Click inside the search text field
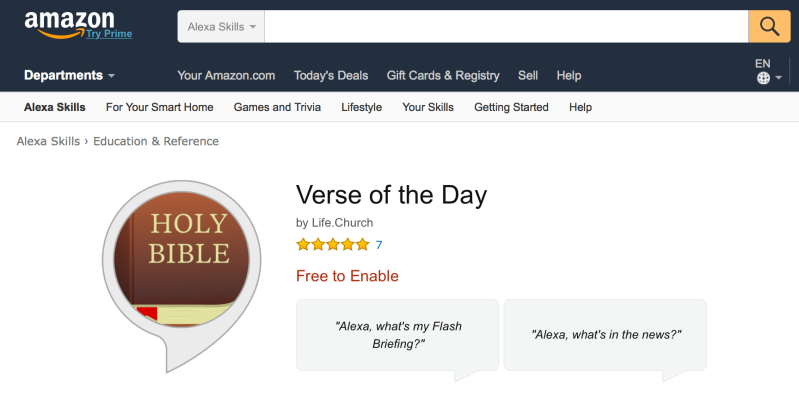Screen dimensions: 799x396 pos(506,27)
